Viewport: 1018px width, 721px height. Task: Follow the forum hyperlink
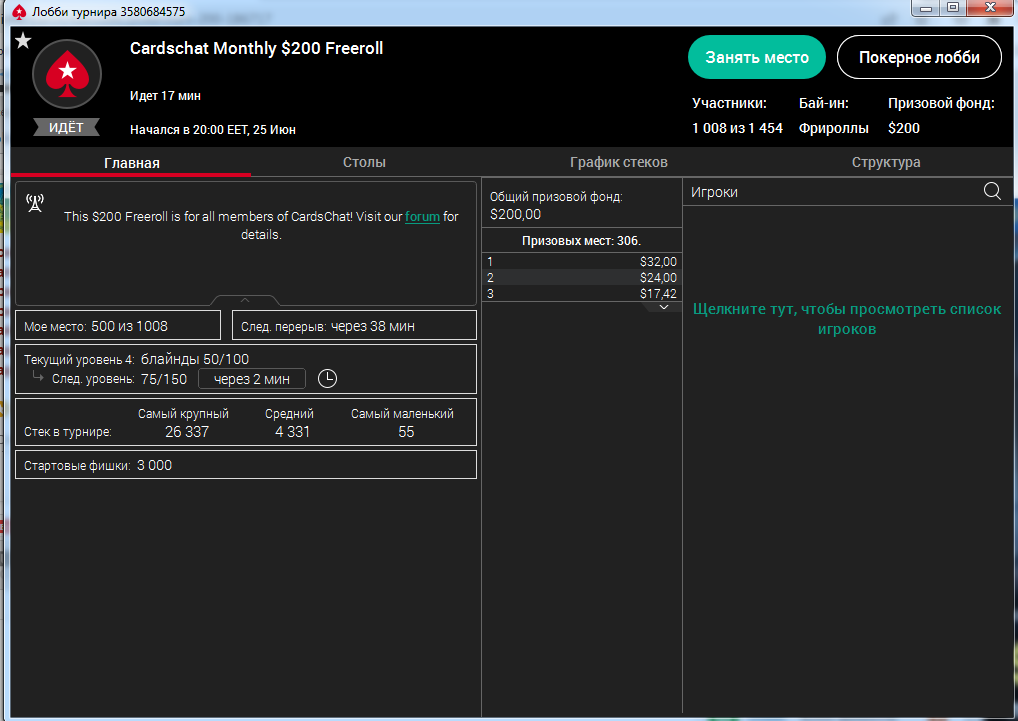(x=423, y=217)
